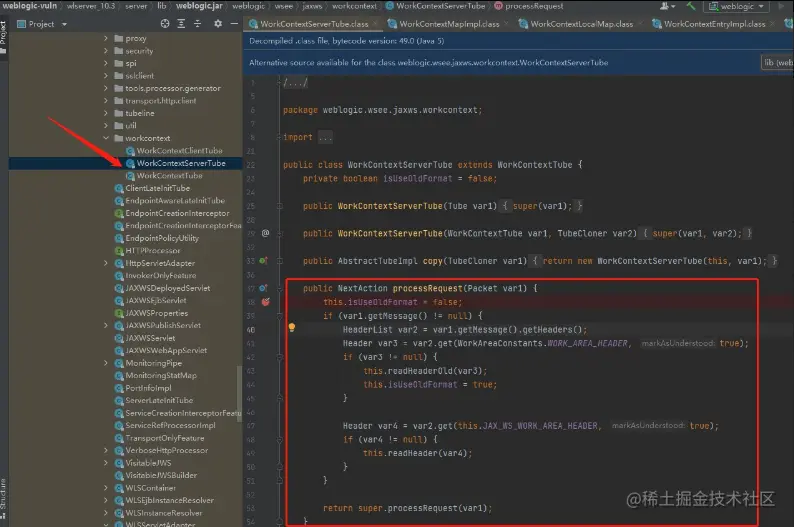Select EndpointCreationInterceptor class

pos(177,213)
